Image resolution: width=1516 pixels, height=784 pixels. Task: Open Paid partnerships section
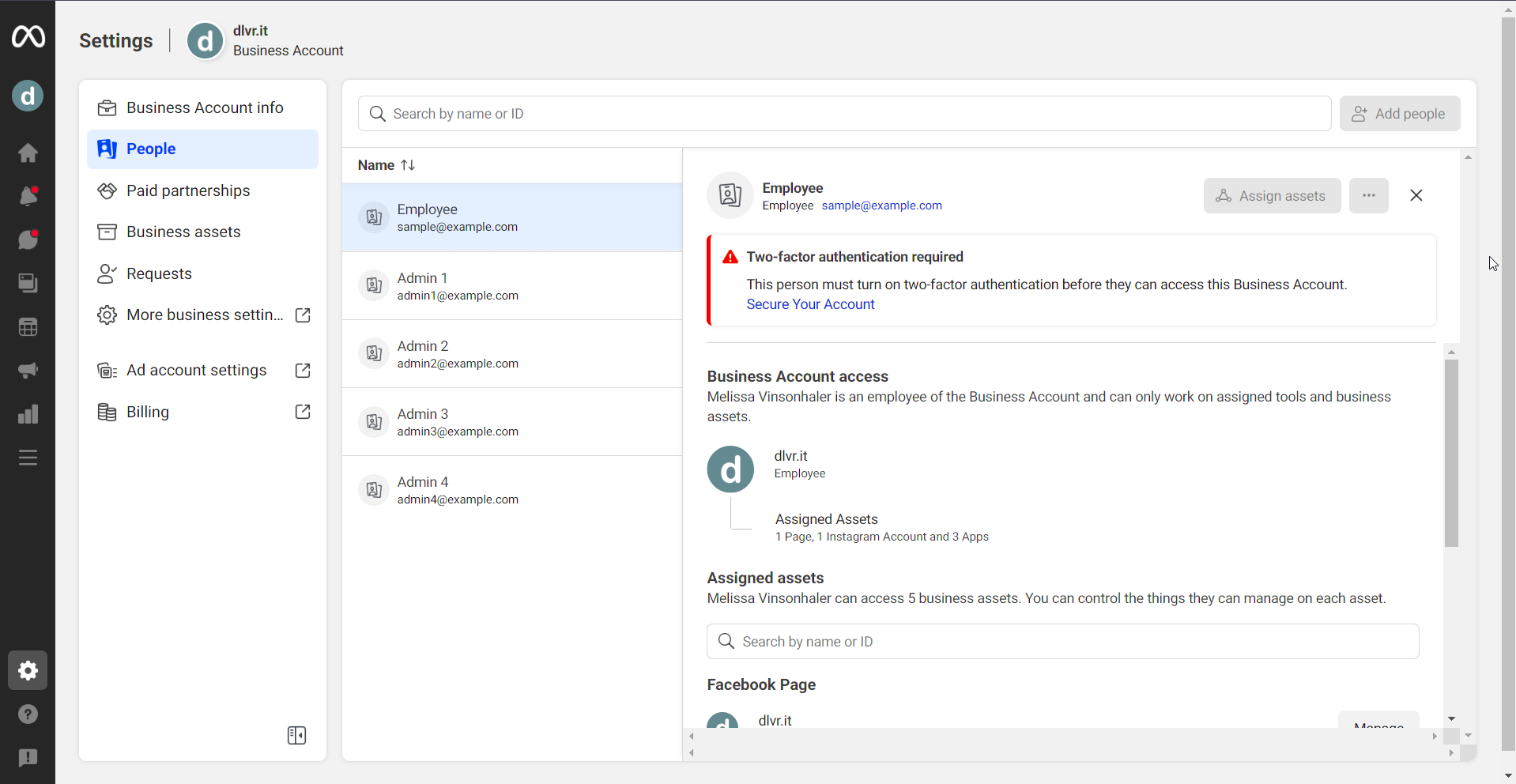click(203, 190)
